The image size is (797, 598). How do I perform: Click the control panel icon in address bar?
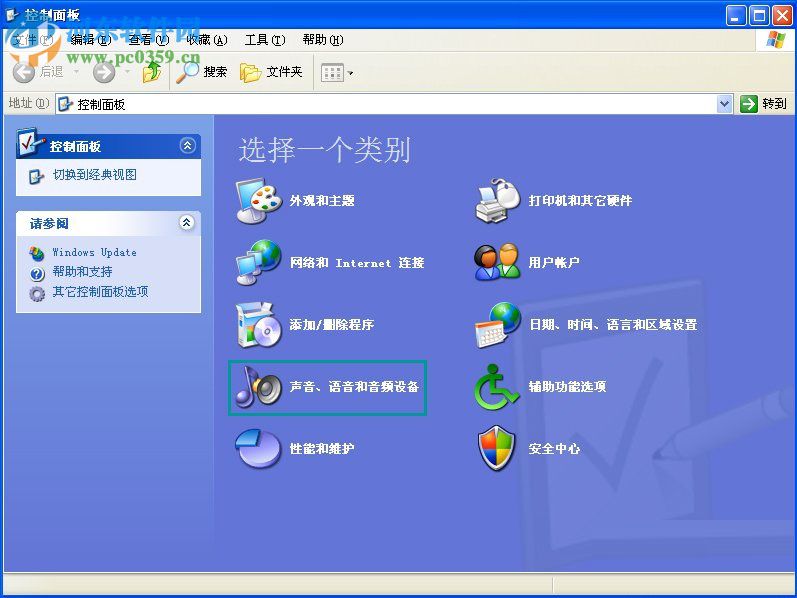(x=65, y=104)
